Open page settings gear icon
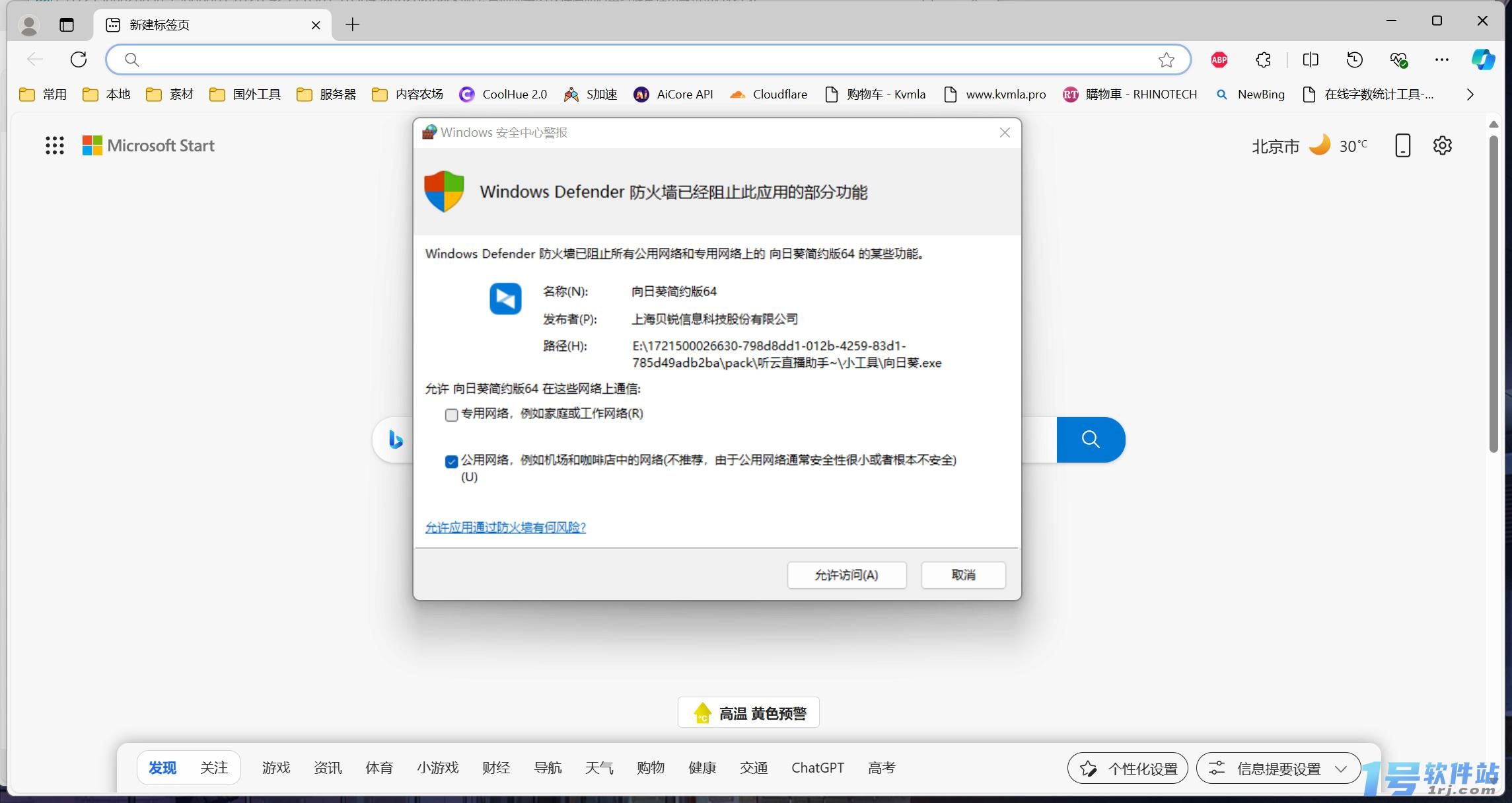The image size is (1512, 803). point(1443,145)
